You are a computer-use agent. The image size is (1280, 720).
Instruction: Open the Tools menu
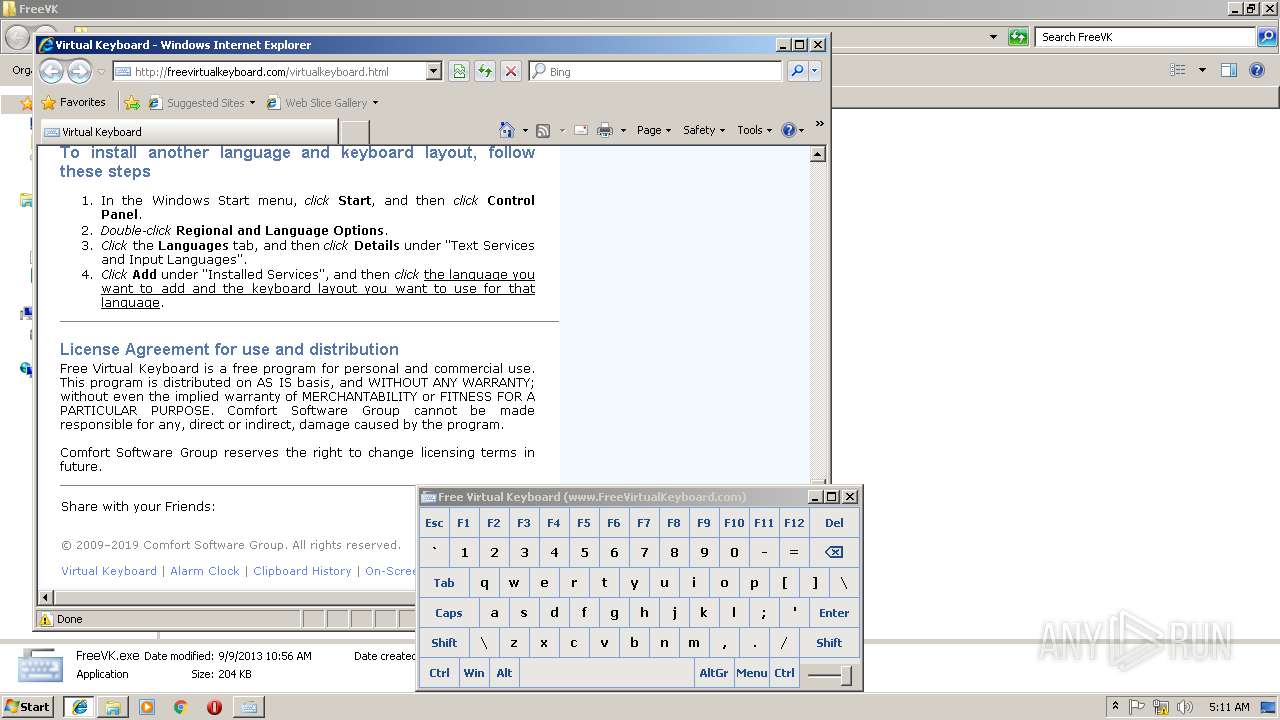click(754, 130)
